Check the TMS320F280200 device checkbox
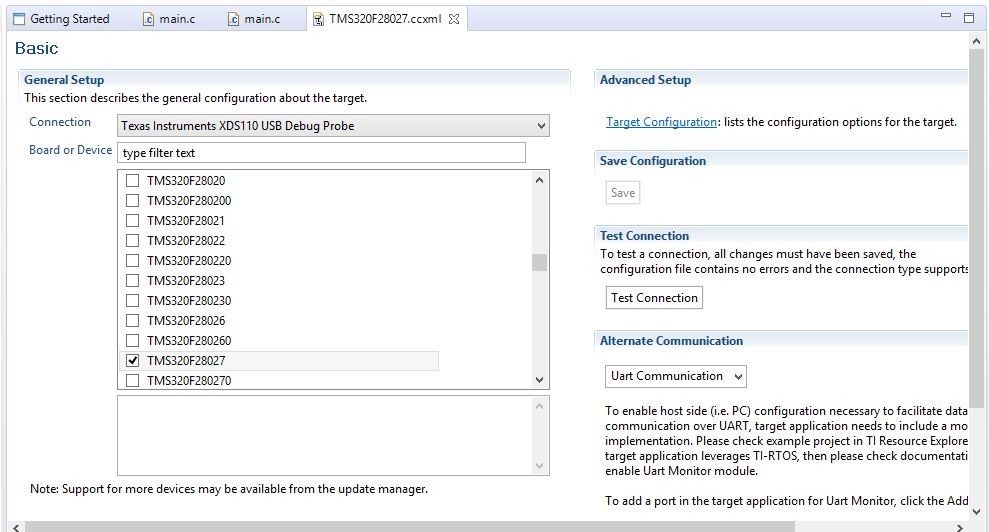This screenshot has height=532, width=989. (132, 201)
